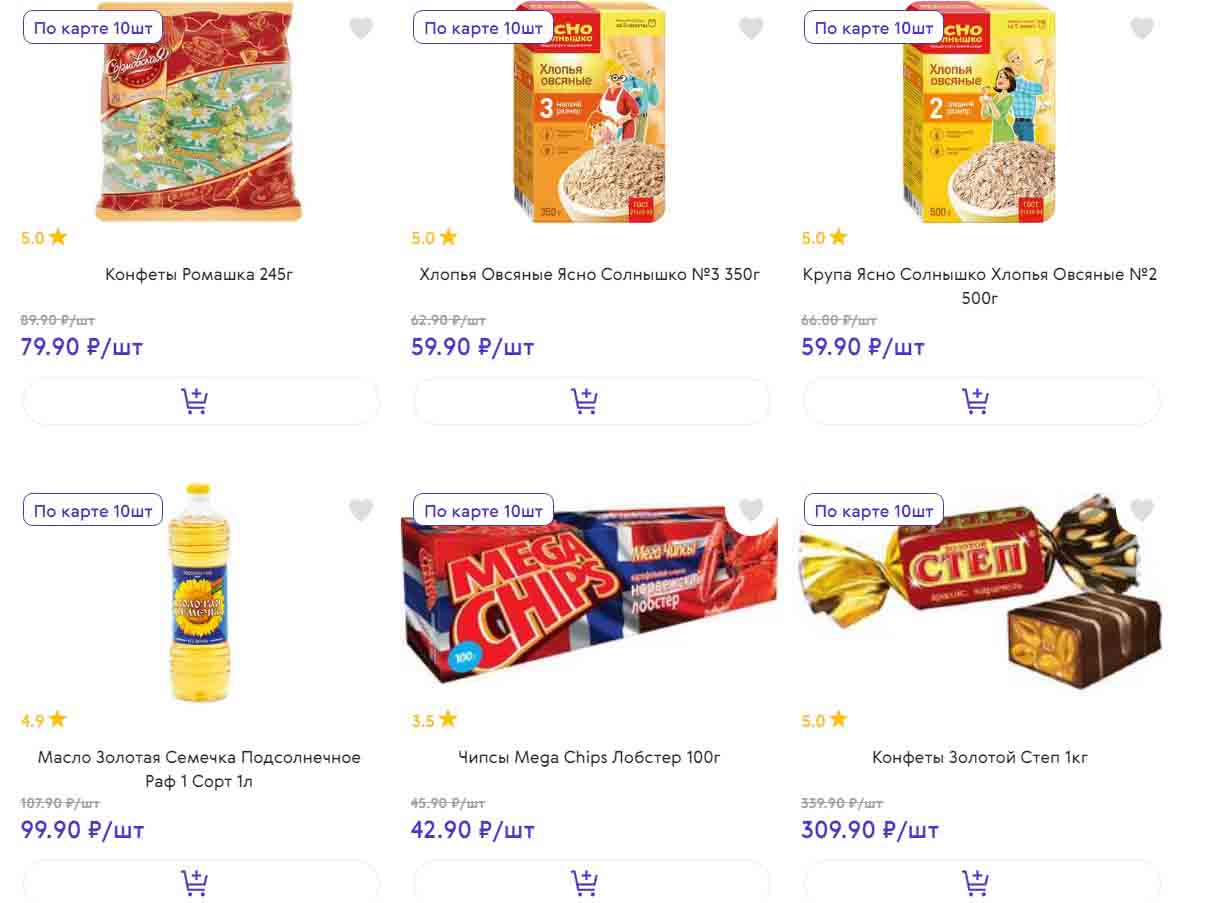This screenshot has height=903, width=1210.
Task: Click Масло Золотая Семечка bottle image
Action: point(199,595)
